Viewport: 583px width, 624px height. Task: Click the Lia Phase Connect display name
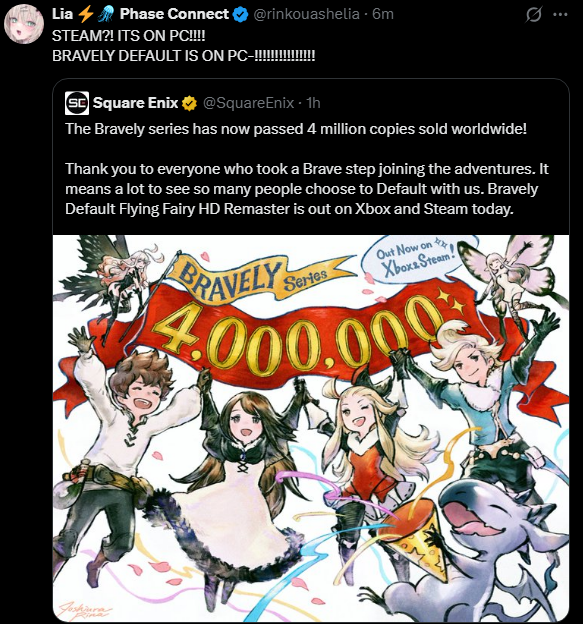[x=140, y=14]
